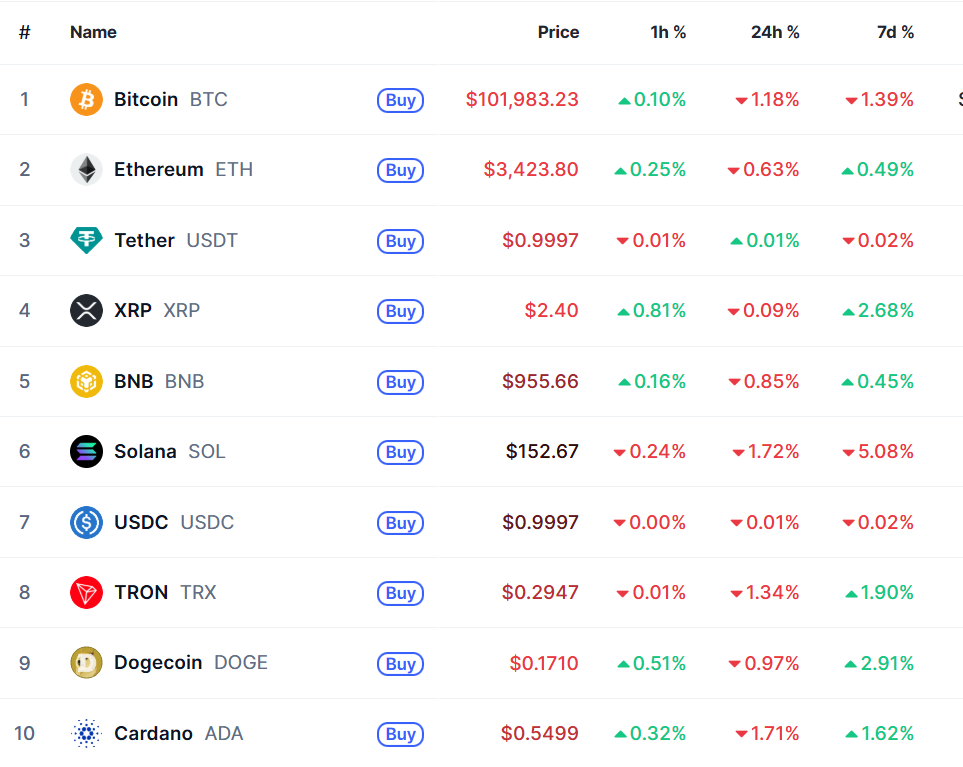
Task: Click the Ethereum diamond logo icon
Action: [86, 170]
